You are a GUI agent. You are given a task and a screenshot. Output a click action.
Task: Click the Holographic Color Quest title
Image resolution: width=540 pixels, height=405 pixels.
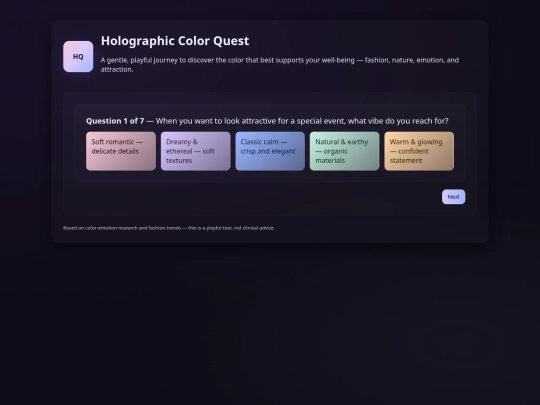tap(175, 41)
